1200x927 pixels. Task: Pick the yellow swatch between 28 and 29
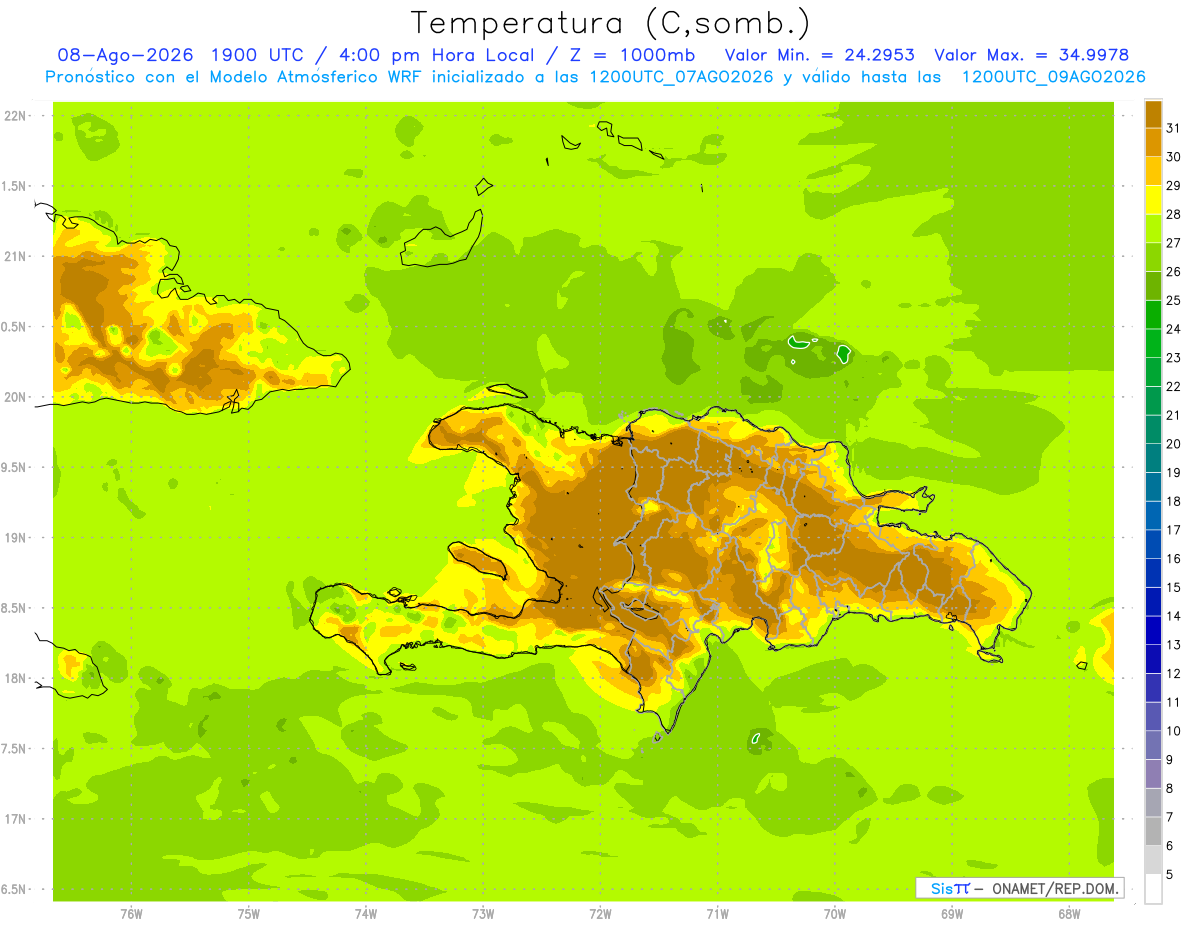[1153, 200]
